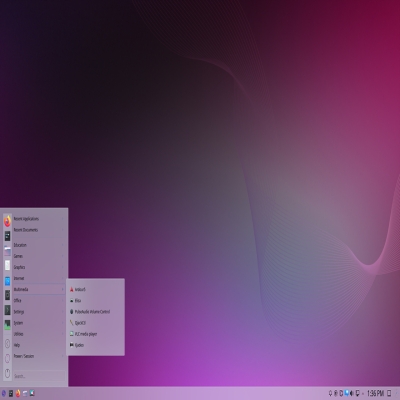400x400 pixels.
Task: Open the Help menu entry
Action: [39, 345]
